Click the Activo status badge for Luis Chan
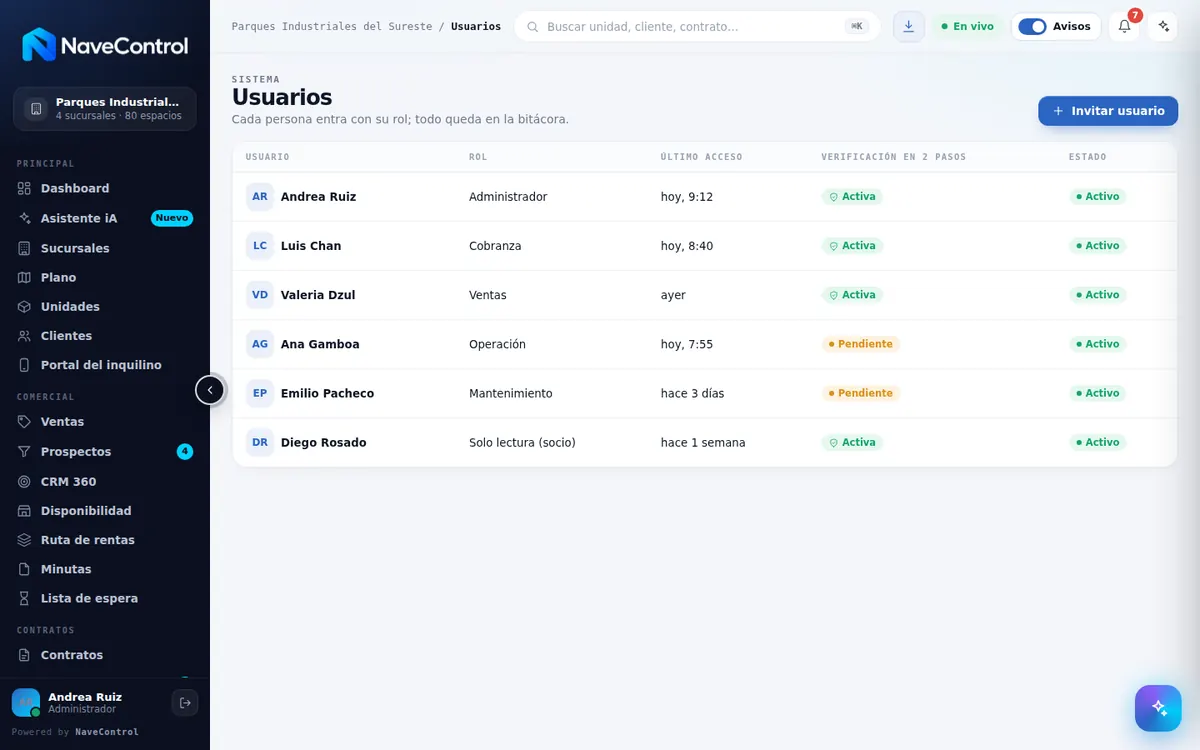The height and width of the screenshot is (750, 1200). pyautogui.click(x=1098, y=246)
